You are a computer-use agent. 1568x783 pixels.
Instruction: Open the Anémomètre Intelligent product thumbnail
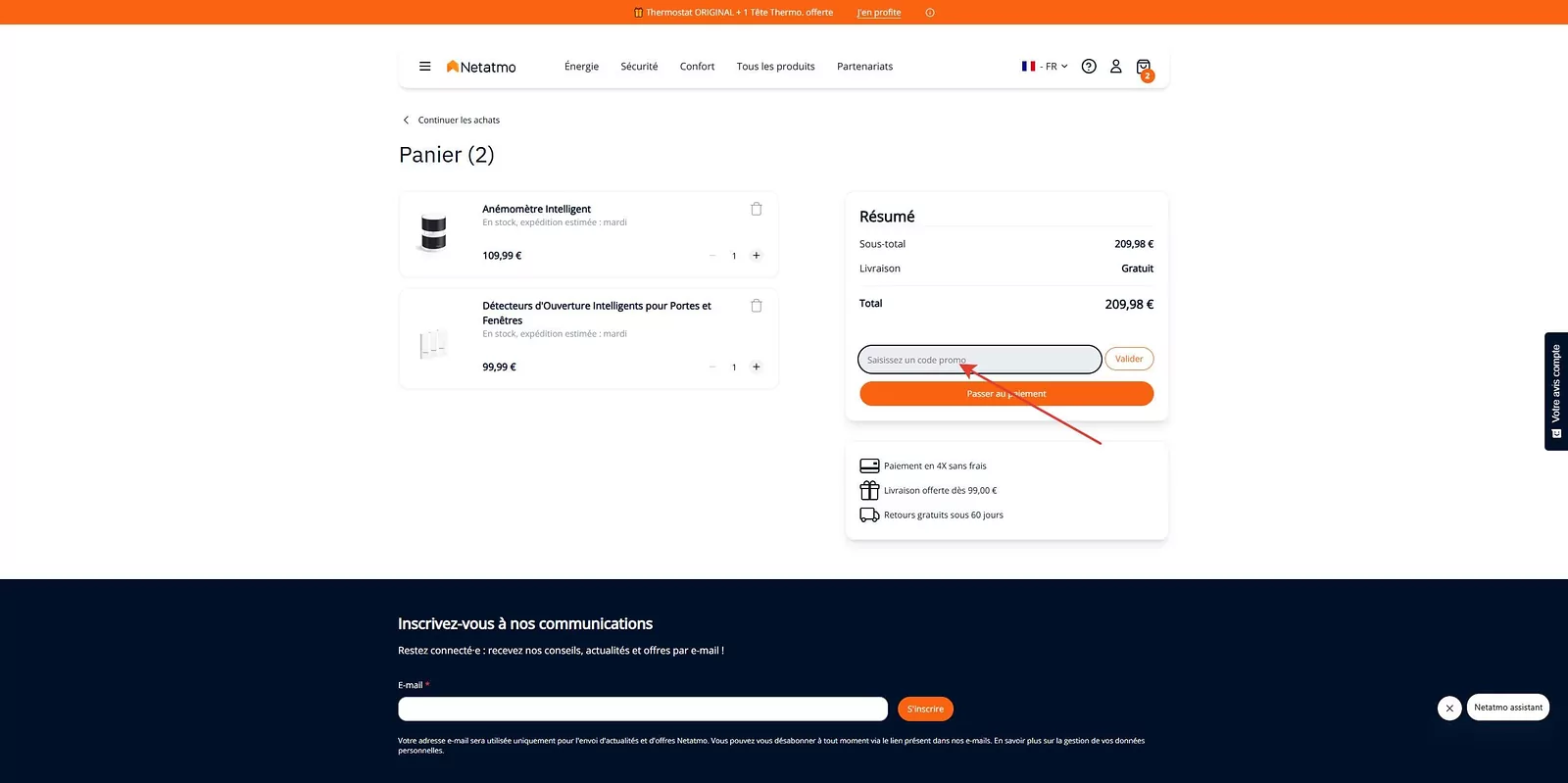pyautogui.click(x=433, y=233)
